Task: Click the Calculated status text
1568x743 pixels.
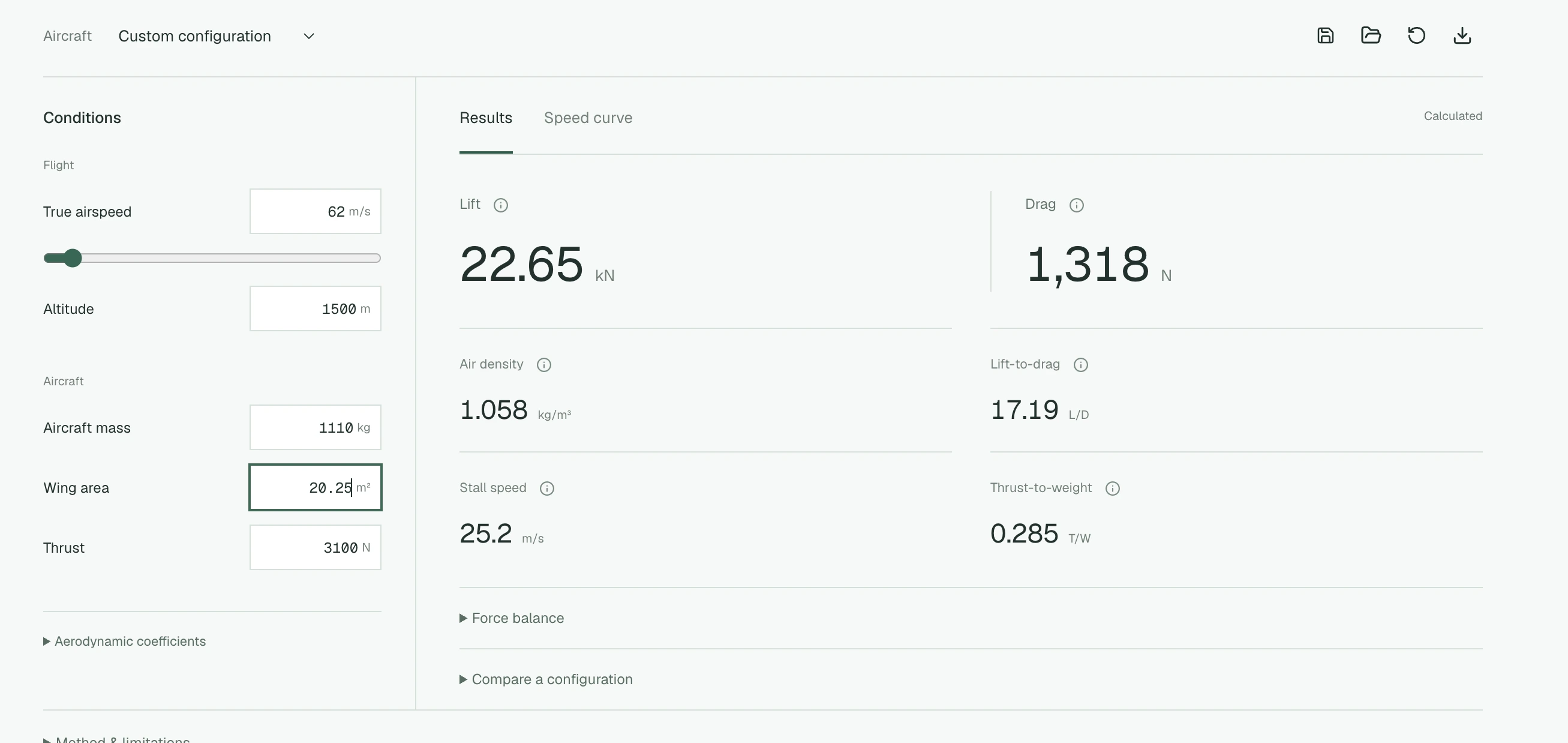Action: pyautogui.click(x=1452, y=116)
